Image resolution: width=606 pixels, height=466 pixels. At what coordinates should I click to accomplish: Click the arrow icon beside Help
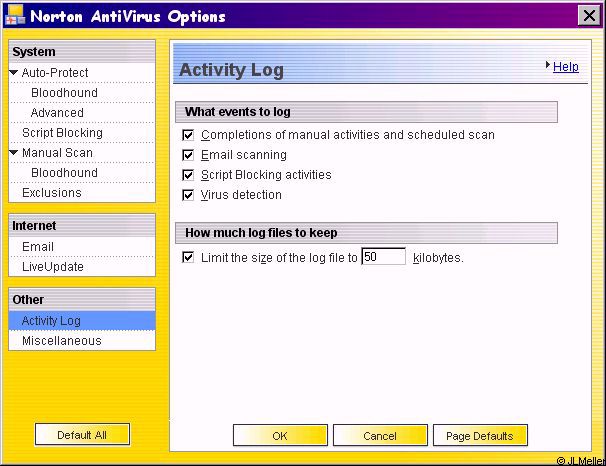548,66
